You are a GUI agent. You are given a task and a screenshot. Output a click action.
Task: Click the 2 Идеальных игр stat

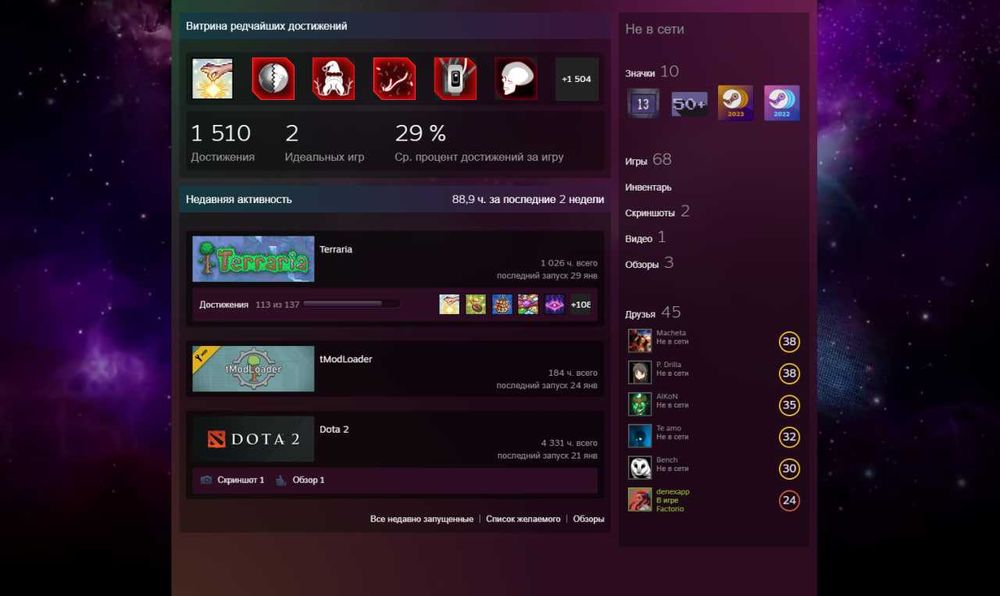(x=324, y=143)
